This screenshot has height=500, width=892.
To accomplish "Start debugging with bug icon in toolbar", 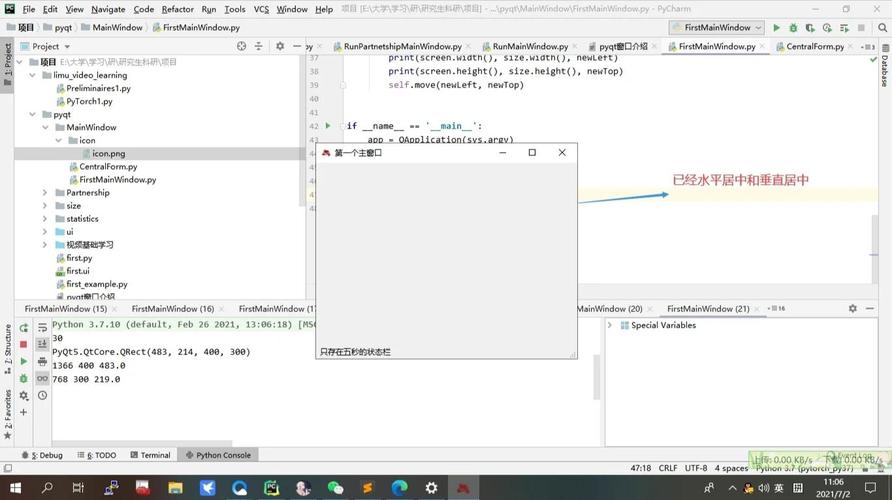I will pos(793,27).
